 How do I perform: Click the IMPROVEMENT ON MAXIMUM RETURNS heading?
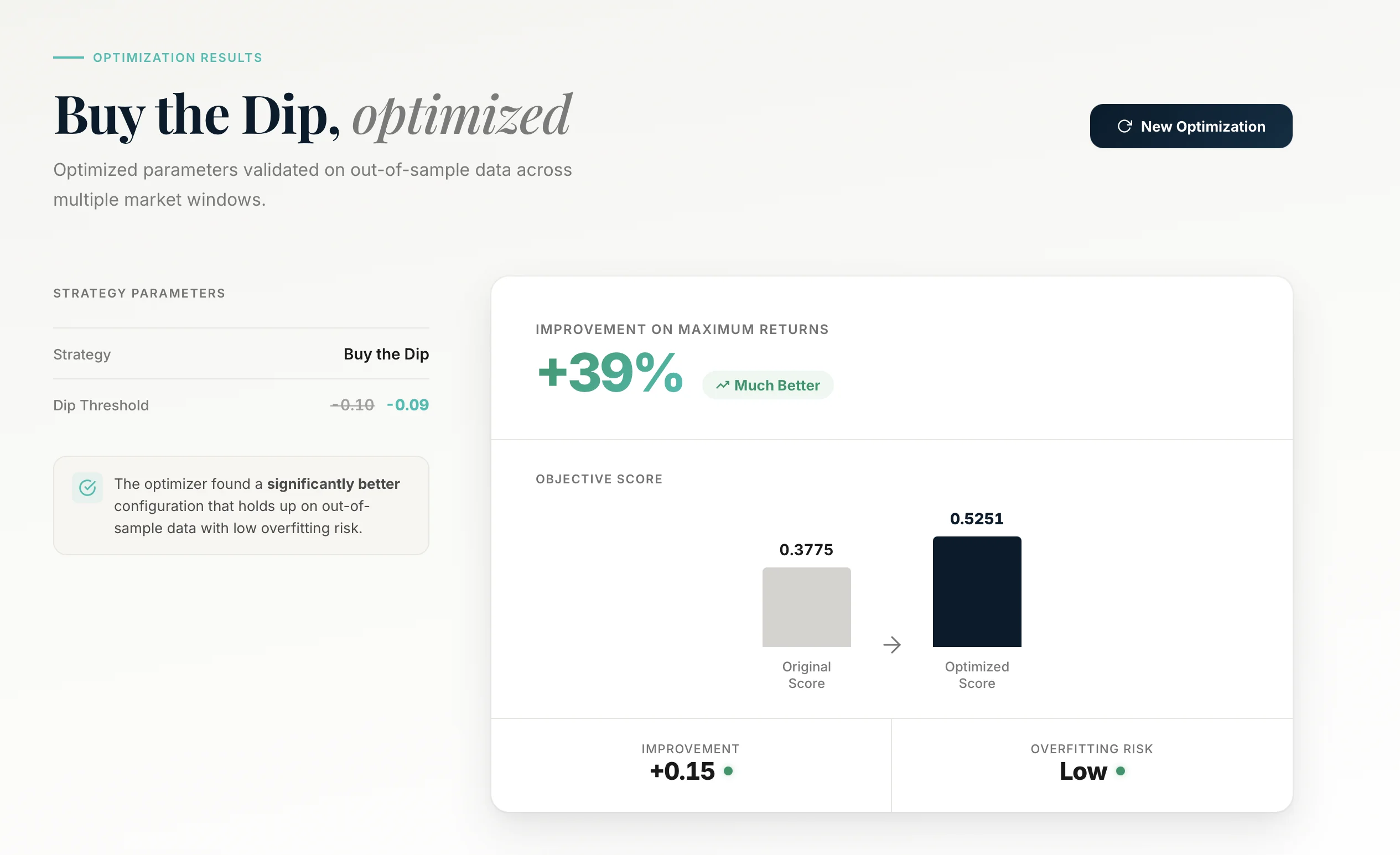point(681,329)
